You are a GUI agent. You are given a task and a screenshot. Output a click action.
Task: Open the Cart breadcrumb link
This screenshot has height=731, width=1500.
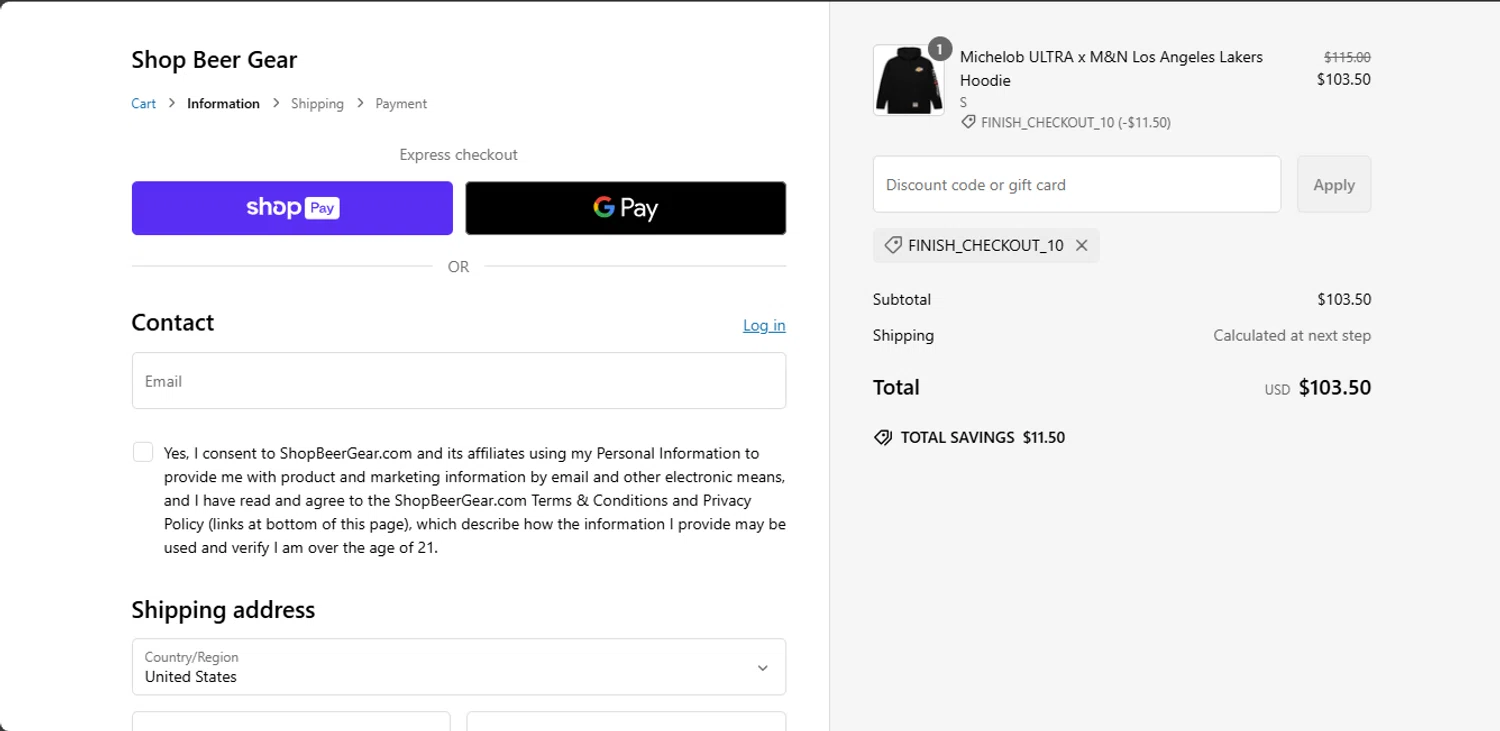[144, 103]
